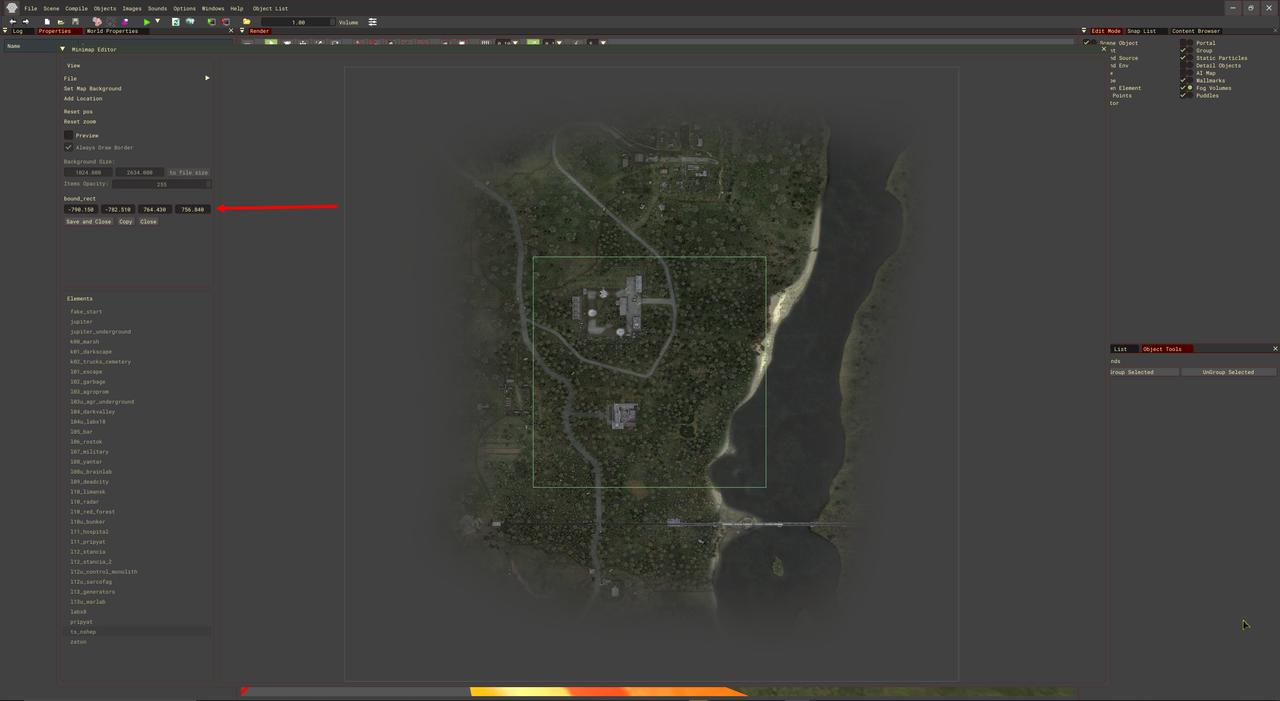Click Save and Close button

point(89,221)
